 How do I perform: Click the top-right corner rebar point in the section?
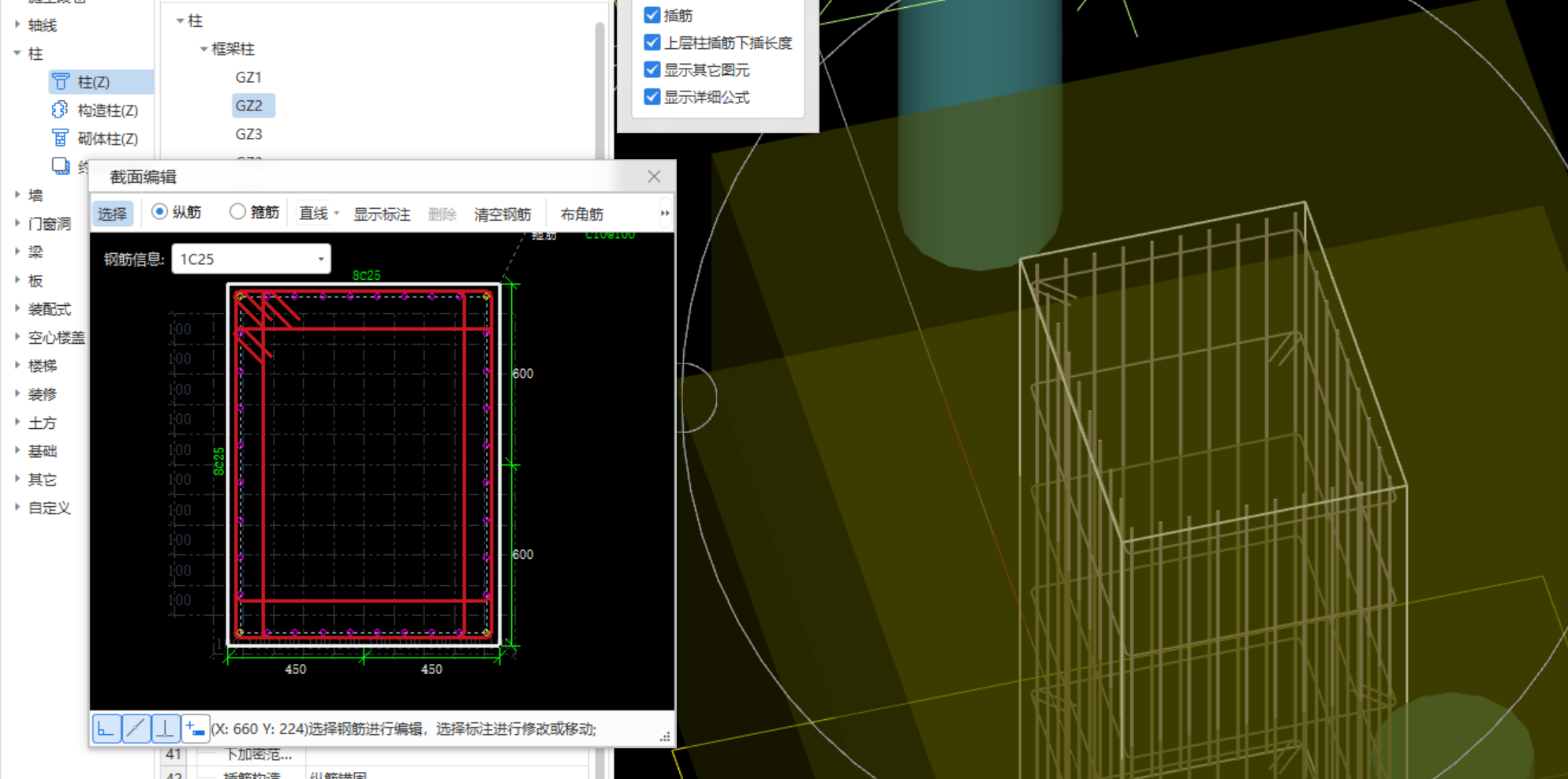click(487, 296)
